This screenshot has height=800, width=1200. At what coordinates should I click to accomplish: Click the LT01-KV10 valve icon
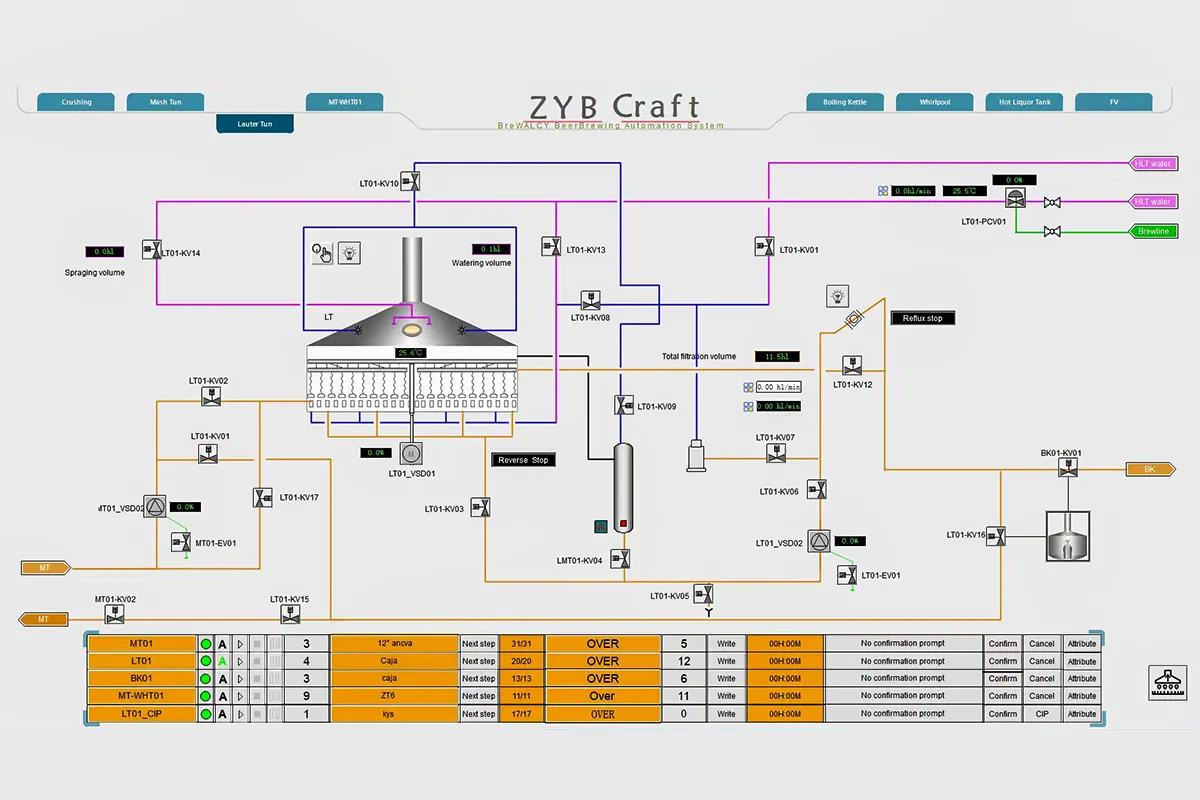pyautogui.click(x=412, y=181)
